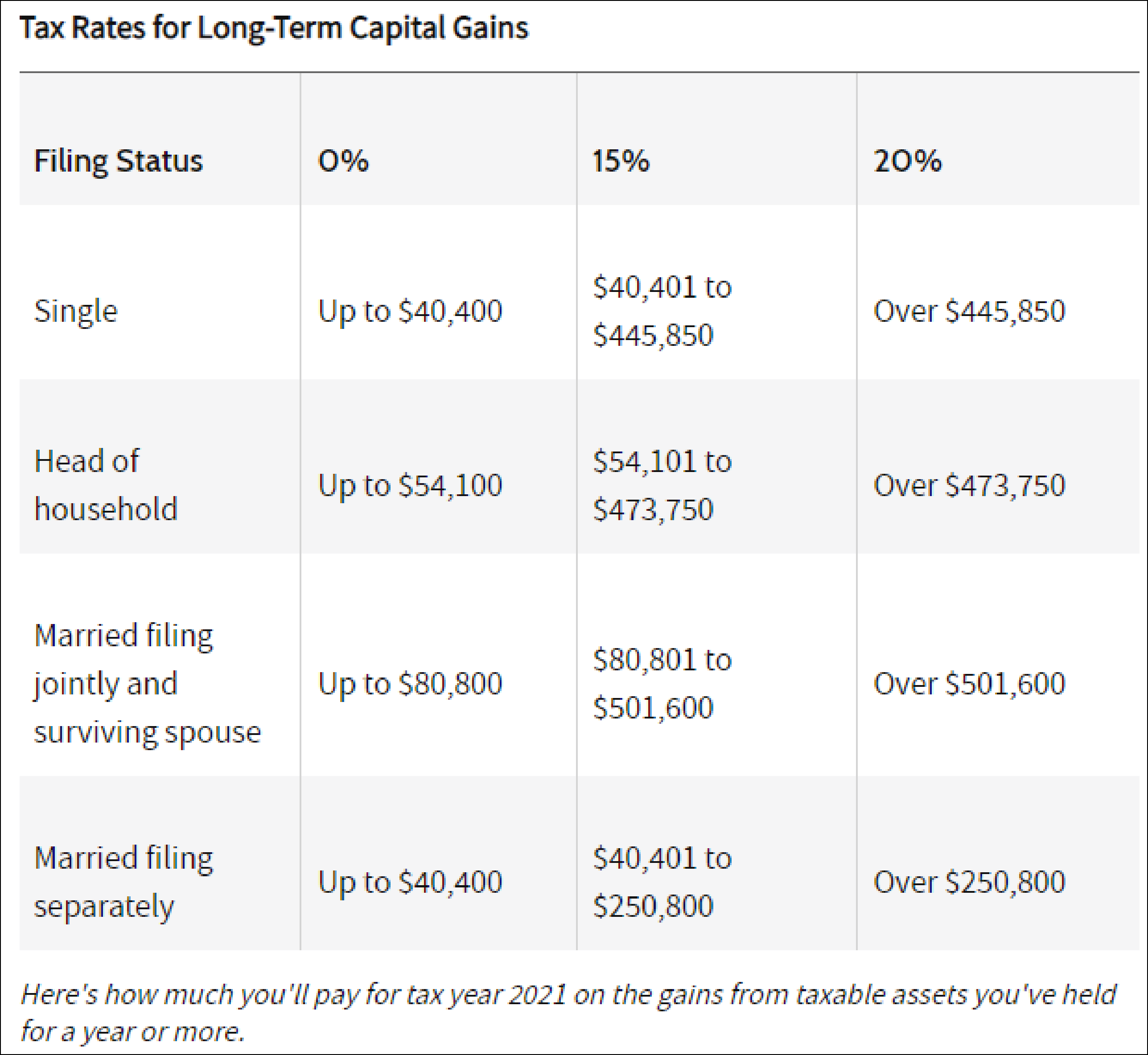Click the 'Filing Status' column header
Image resolution: width=1148 pixels, height=1055 pixels.
[x=118, y=160]
